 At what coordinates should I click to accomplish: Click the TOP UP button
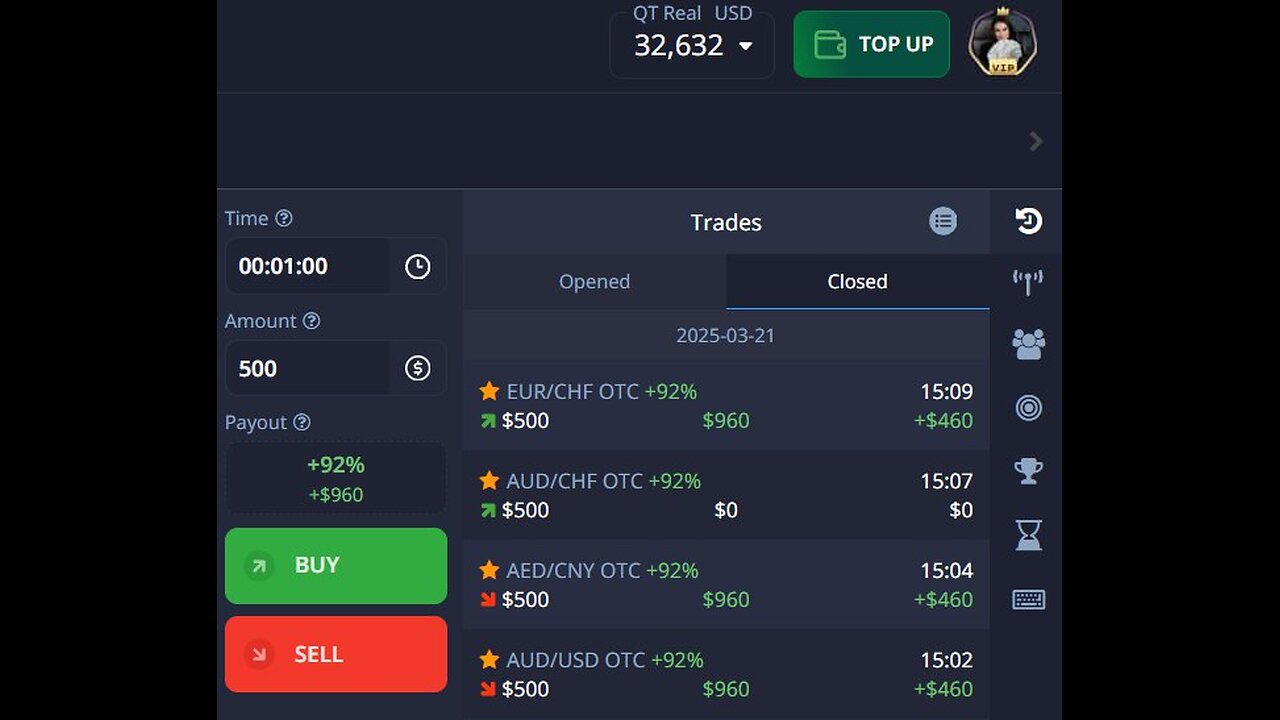coord(871,44)
